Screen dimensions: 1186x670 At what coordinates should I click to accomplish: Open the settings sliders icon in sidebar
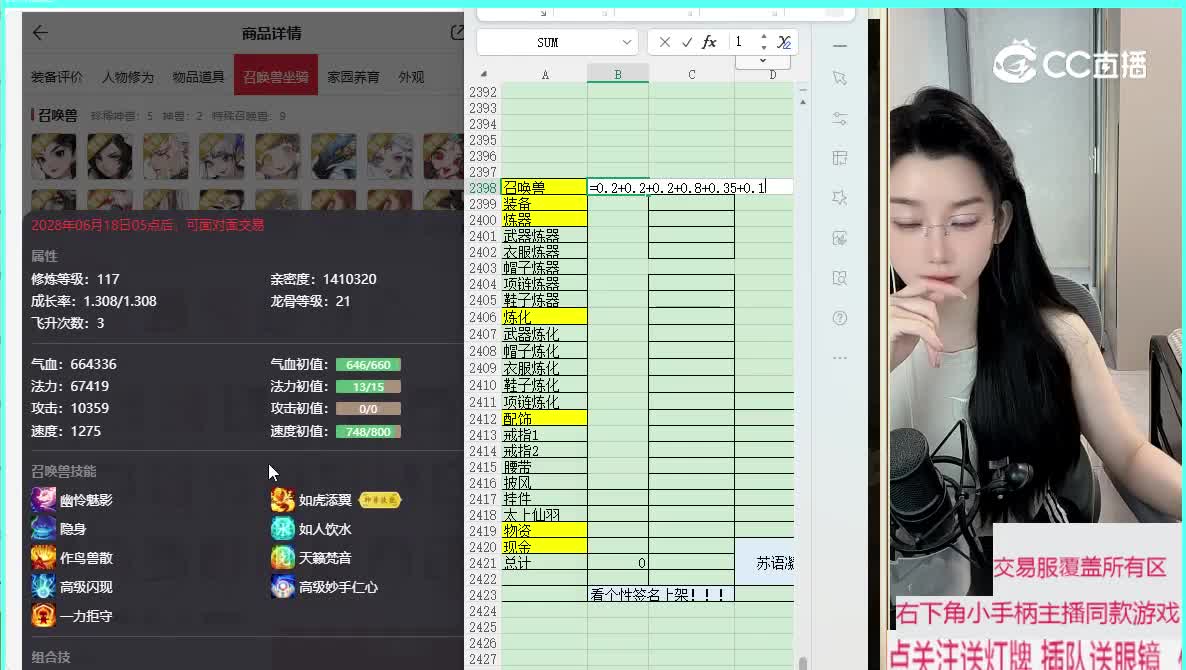tap(840, 119)
